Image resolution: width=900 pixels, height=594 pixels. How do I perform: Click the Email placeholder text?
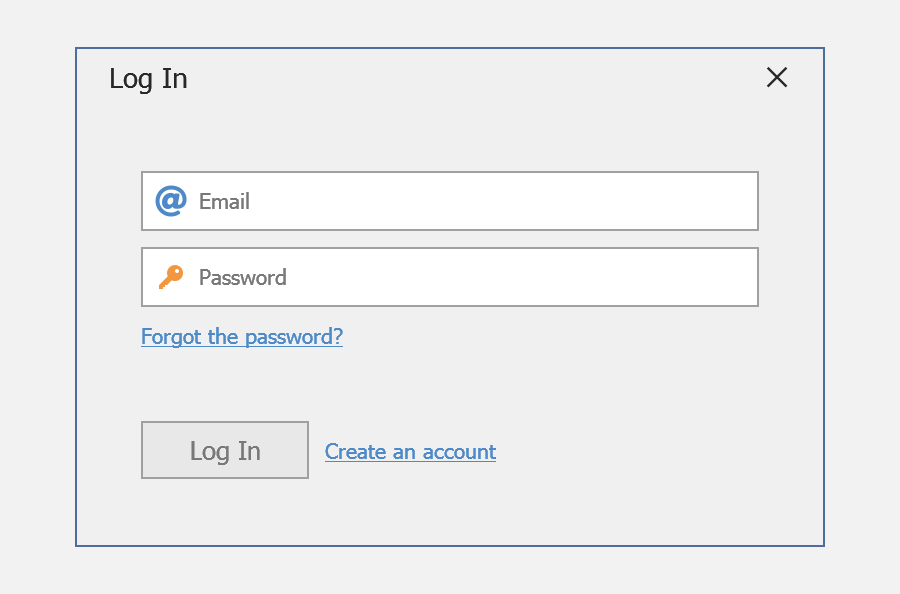tap(224, 201)
